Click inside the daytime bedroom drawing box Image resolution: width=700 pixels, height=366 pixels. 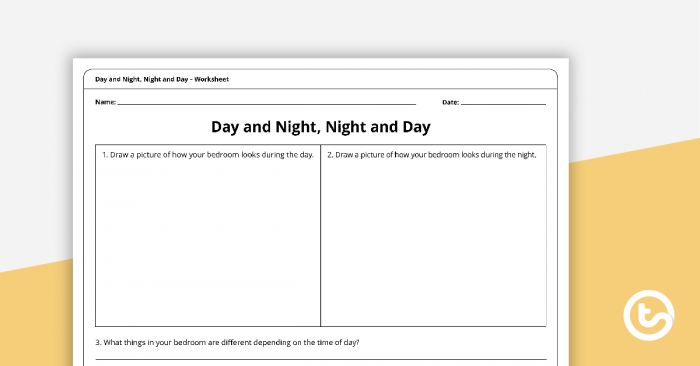[x=208, y=235]
